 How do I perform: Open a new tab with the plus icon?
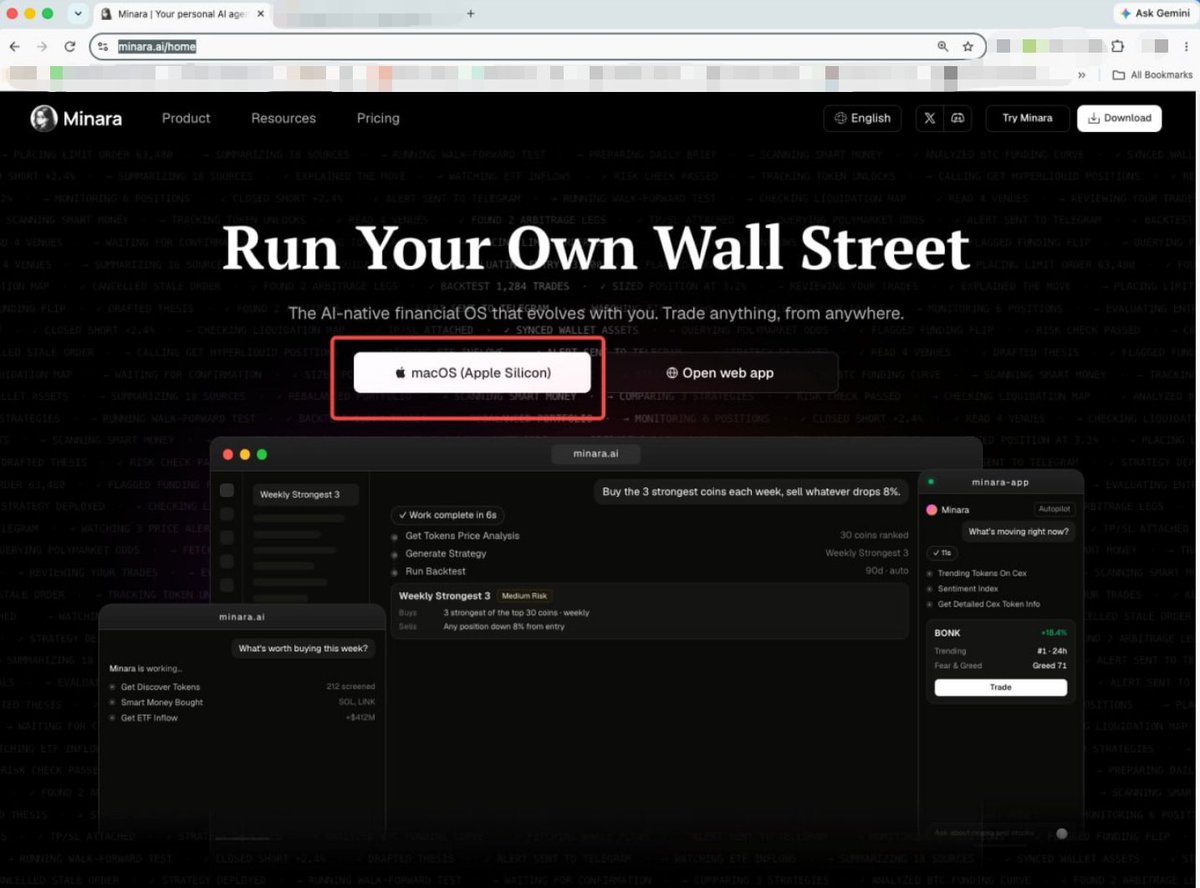(x=471, y=14)
